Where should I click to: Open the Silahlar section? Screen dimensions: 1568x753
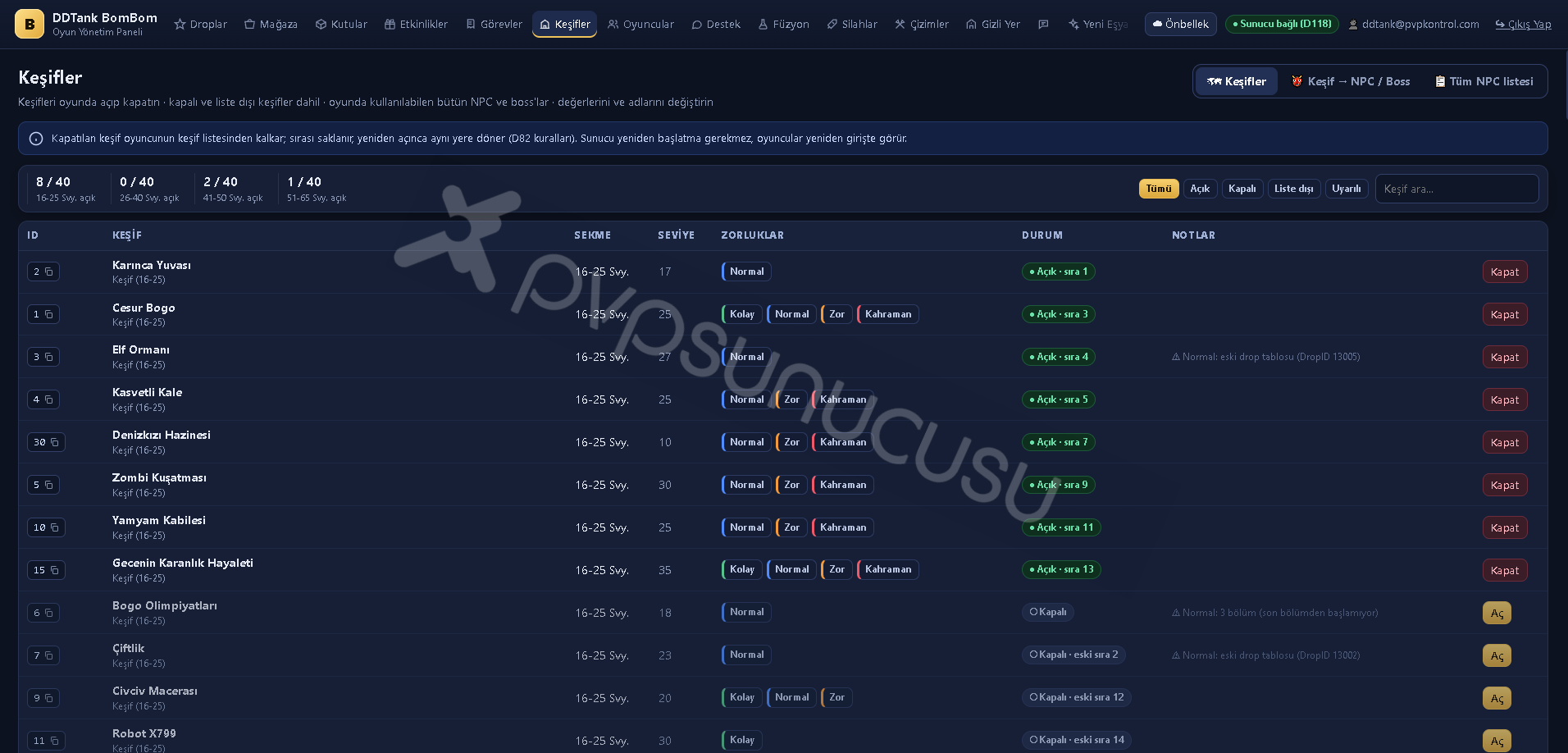coord(852,25)
